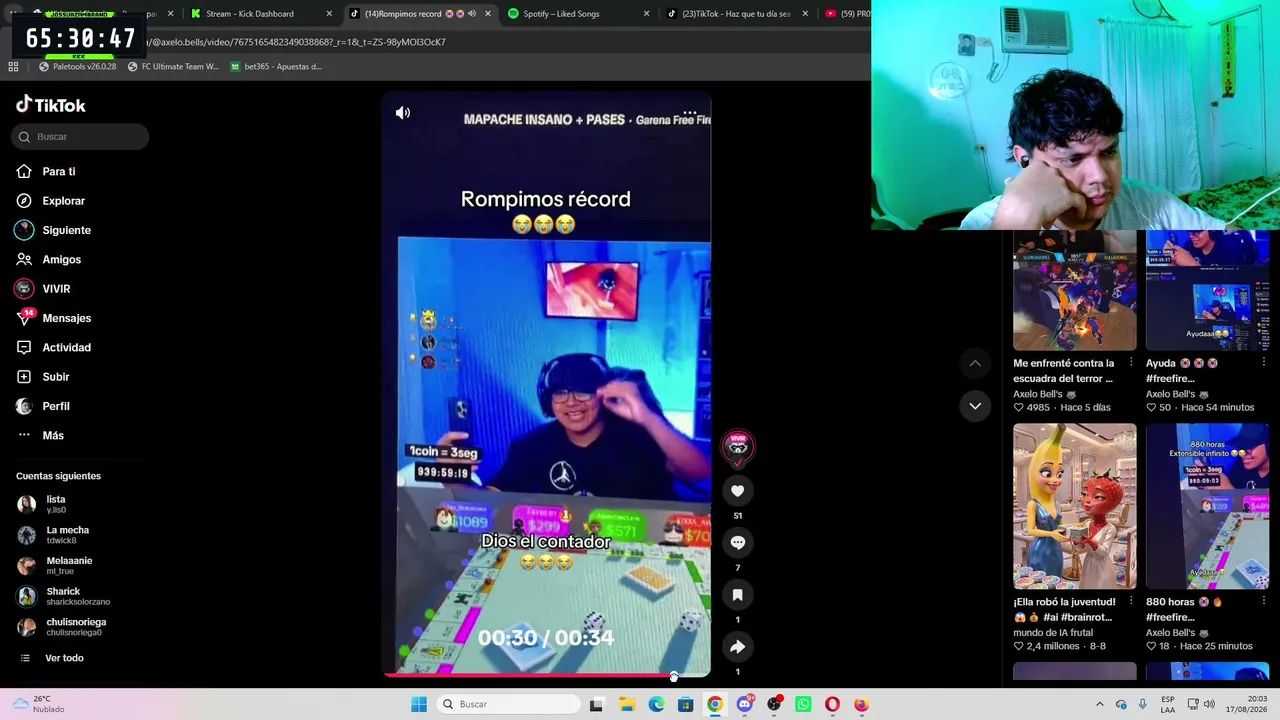
Task: Switch to the Stream - Kick Dashboard tab
Action: pyautogui.click(x=262, y=14)
